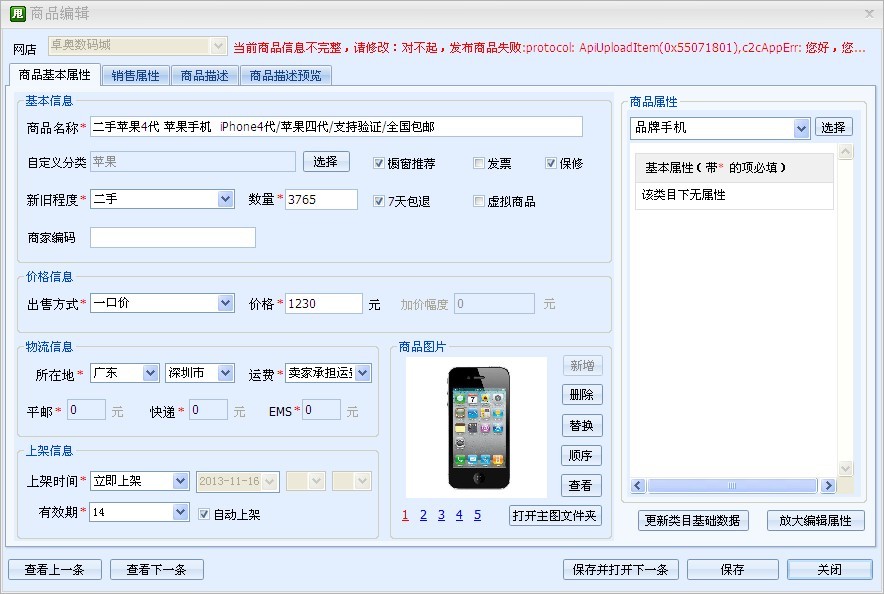This screenshot has height=594, width=884.
Task: Click 替换 to replace the image
Action: [x=582, y=425]
